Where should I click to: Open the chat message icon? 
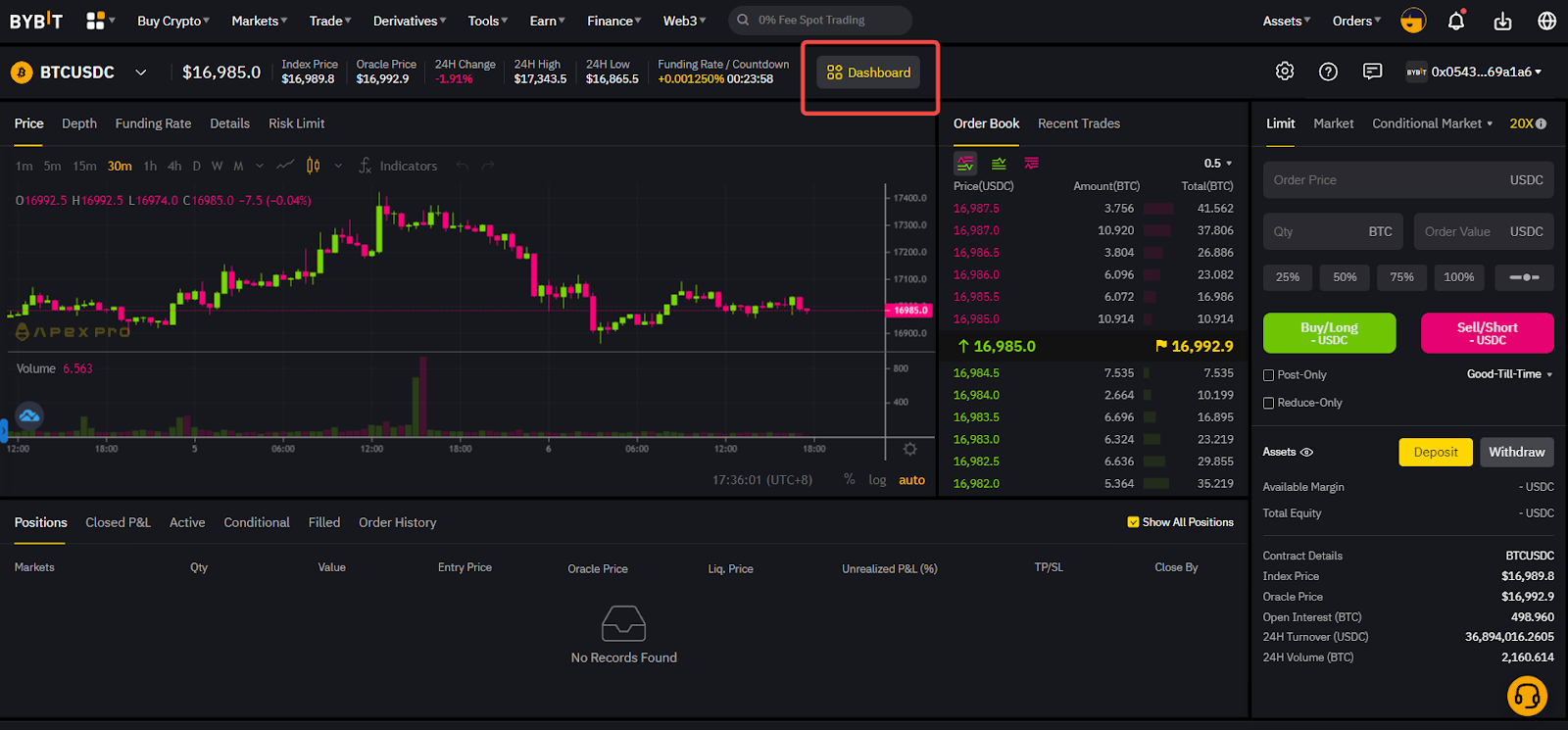tap(1372, 72)
